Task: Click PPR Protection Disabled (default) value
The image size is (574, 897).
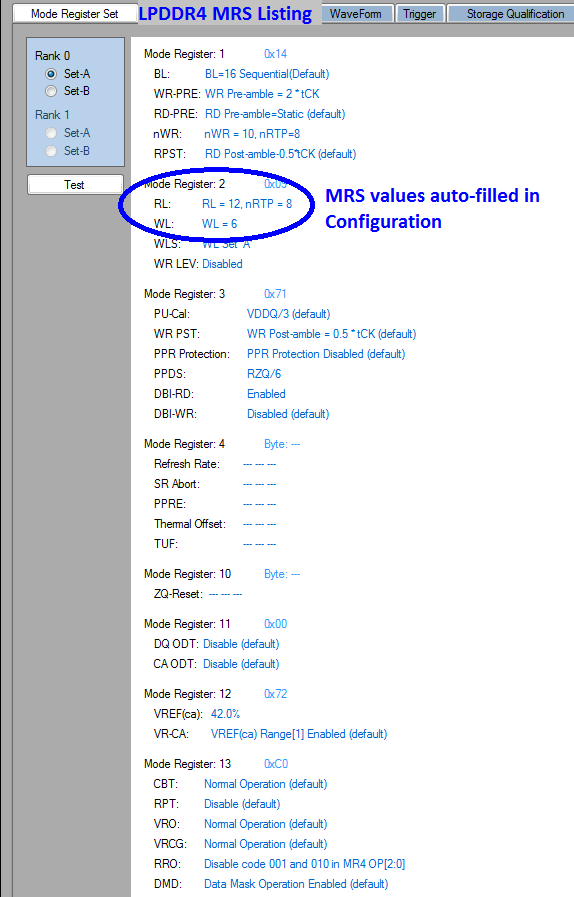Action: click(x=326, y=354)
